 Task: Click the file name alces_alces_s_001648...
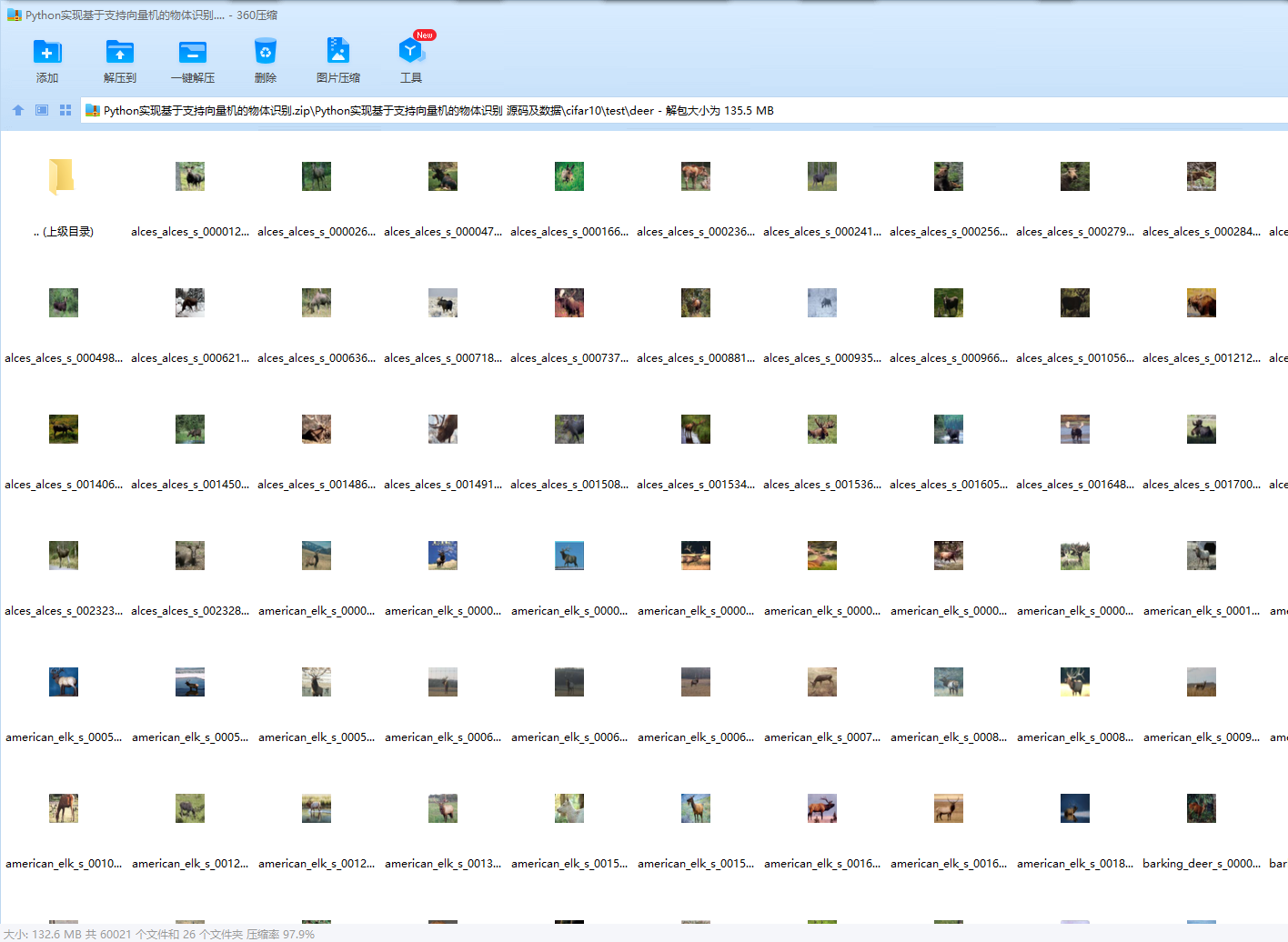pos(1075,485)
